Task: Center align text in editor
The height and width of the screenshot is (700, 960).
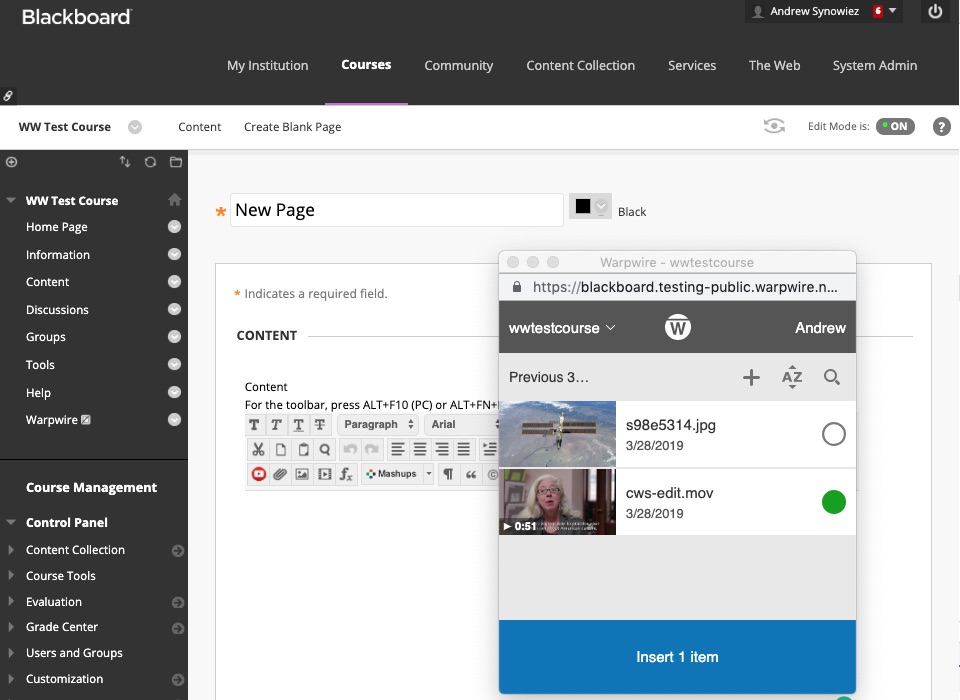Action: [x=420, y=450]
